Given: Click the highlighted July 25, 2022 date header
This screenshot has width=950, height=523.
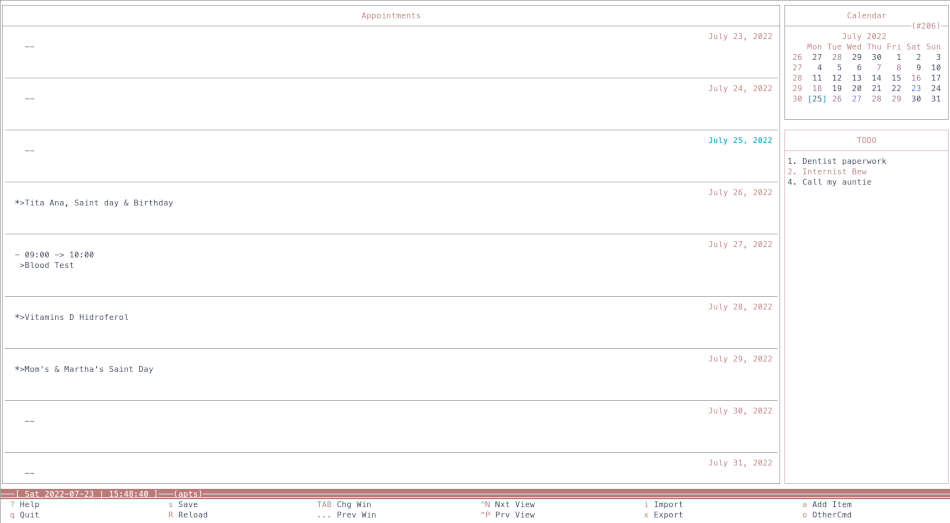Looking at the screenshot, I should pos(740,141).
